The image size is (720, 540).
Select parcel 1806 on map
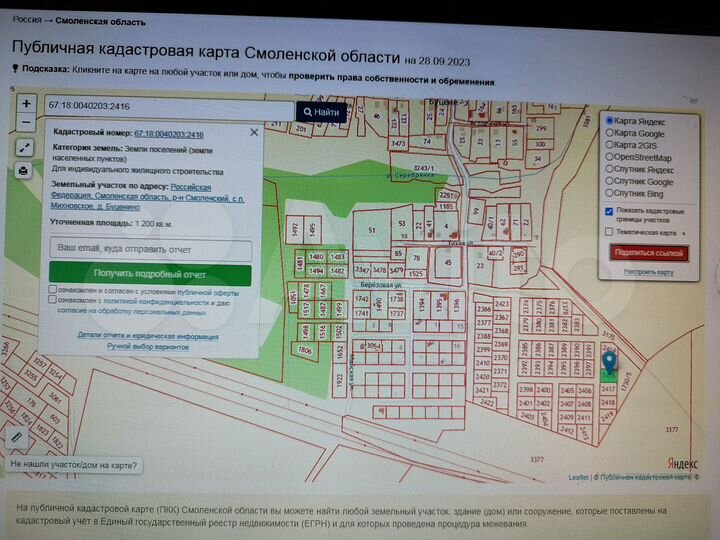305,350
